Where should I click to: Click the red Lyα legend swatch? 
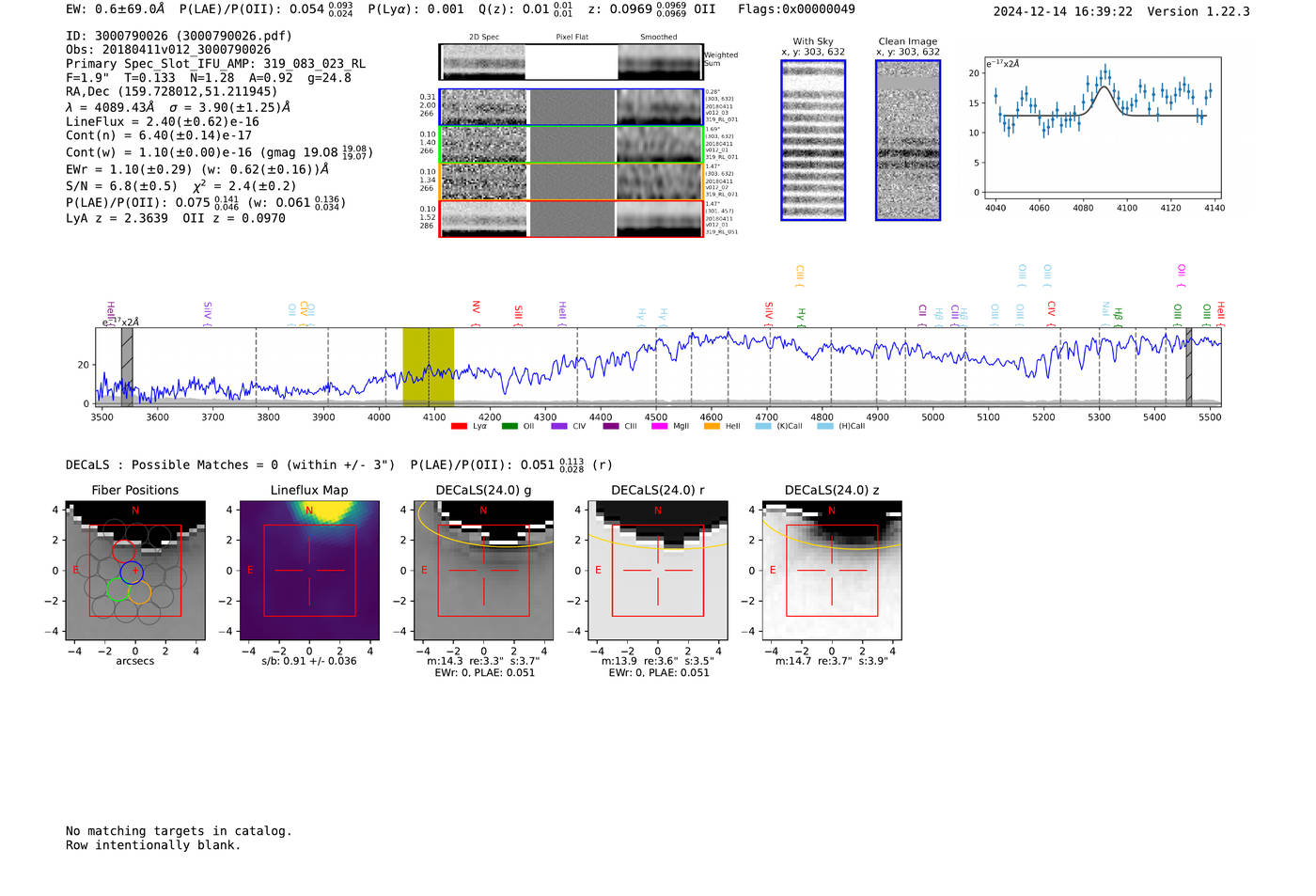click(459, 426)
